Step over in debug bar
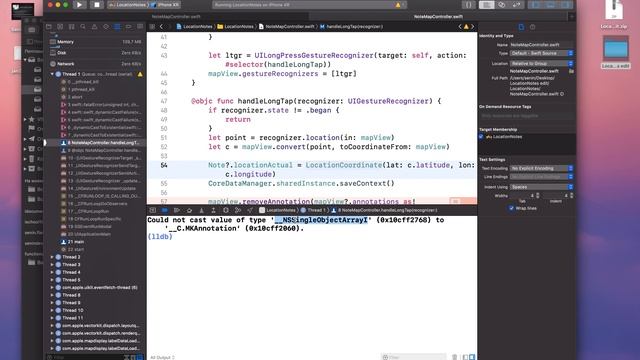The height and width of the screenshot is (360, 640). (189, 210)
